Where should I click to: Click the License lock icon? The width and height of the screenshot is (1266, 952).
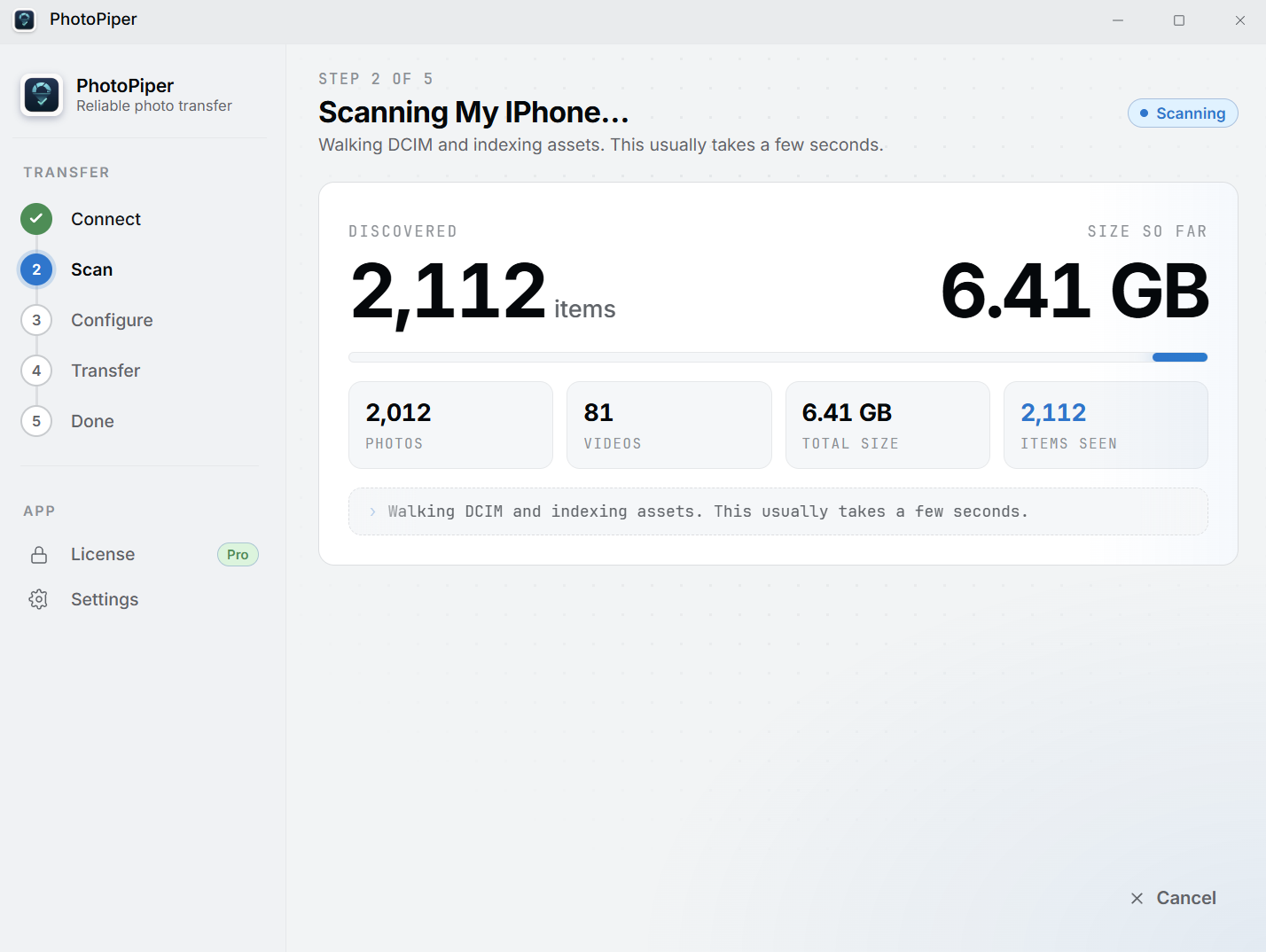click(39, 555)
